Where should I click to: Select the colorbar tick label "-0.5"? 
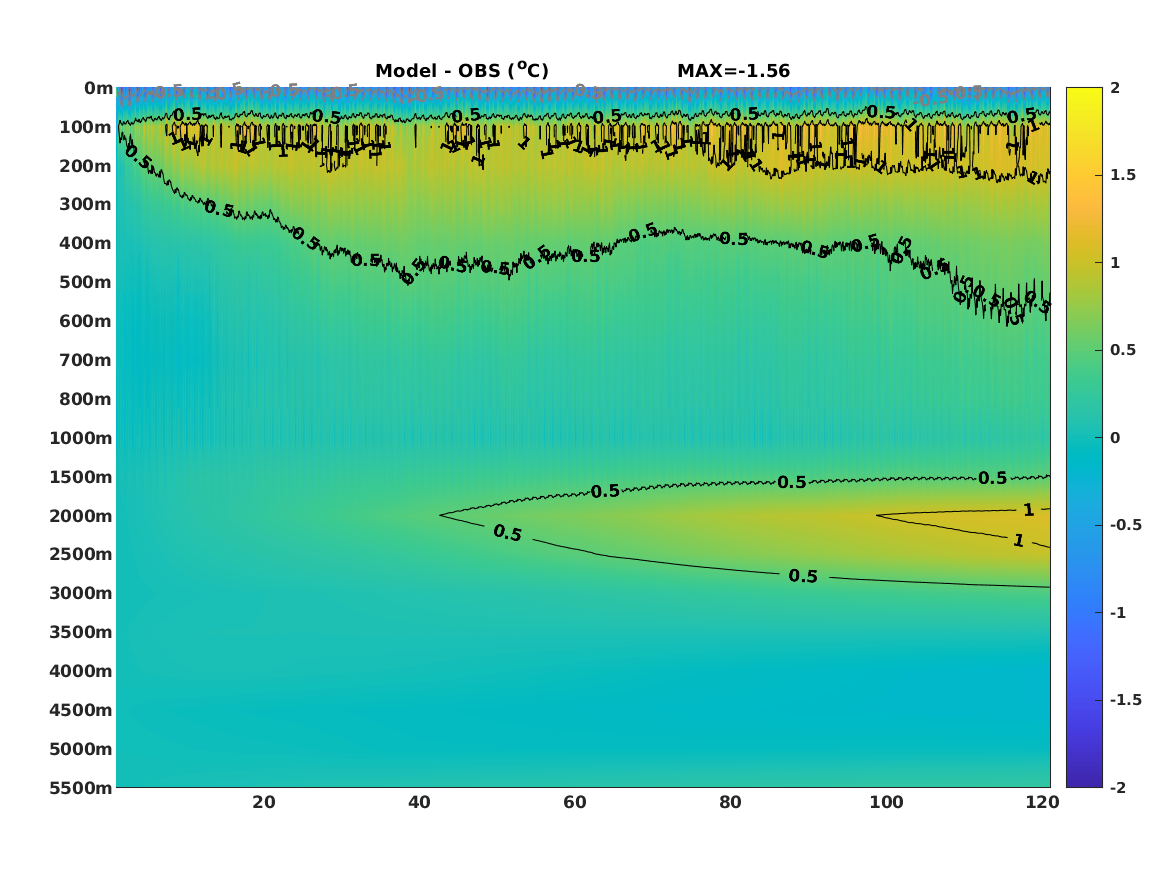pyautogui.click(x=1125, y=525)
